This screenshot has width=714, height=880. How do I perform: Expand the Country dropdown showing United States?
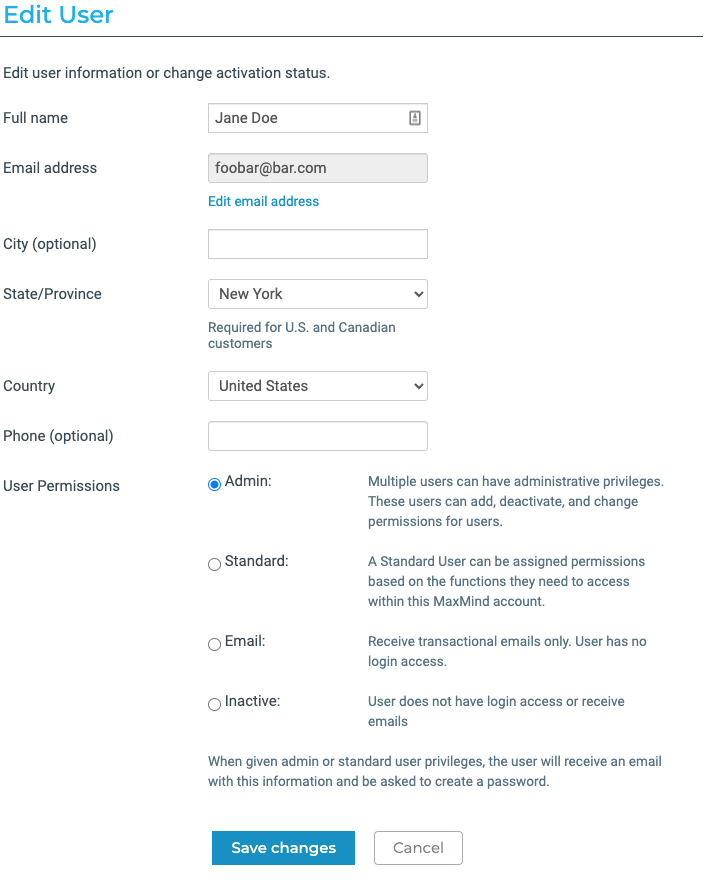(317, 386)
